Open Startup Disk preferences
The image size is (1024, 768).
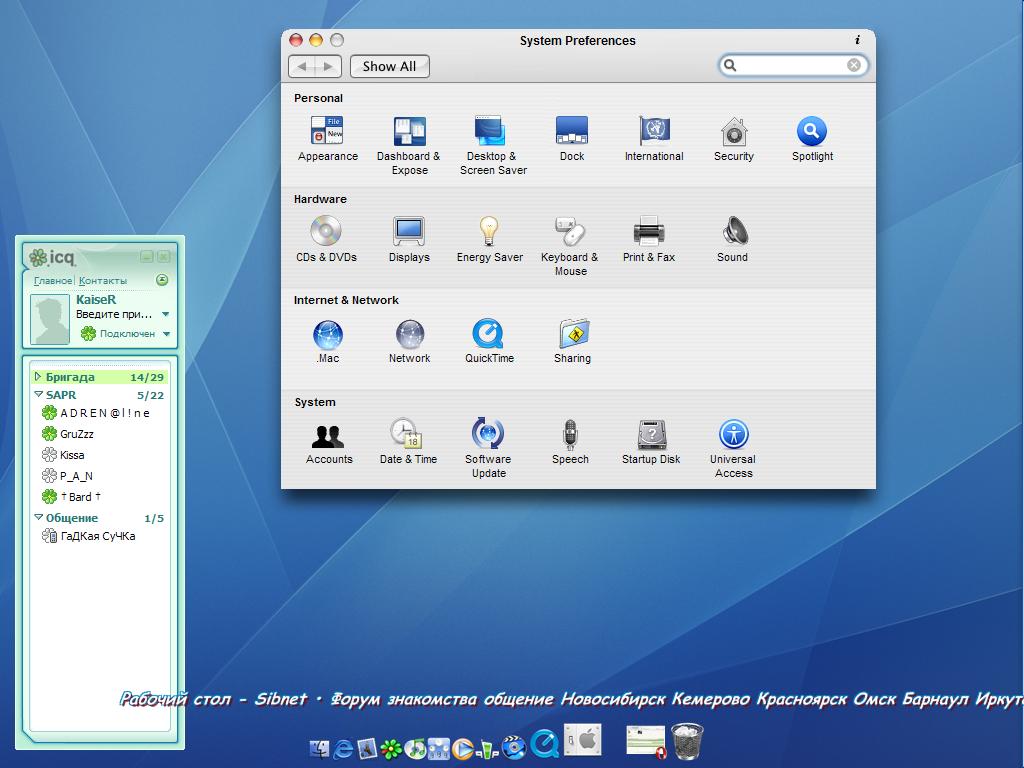coord(651,441)
